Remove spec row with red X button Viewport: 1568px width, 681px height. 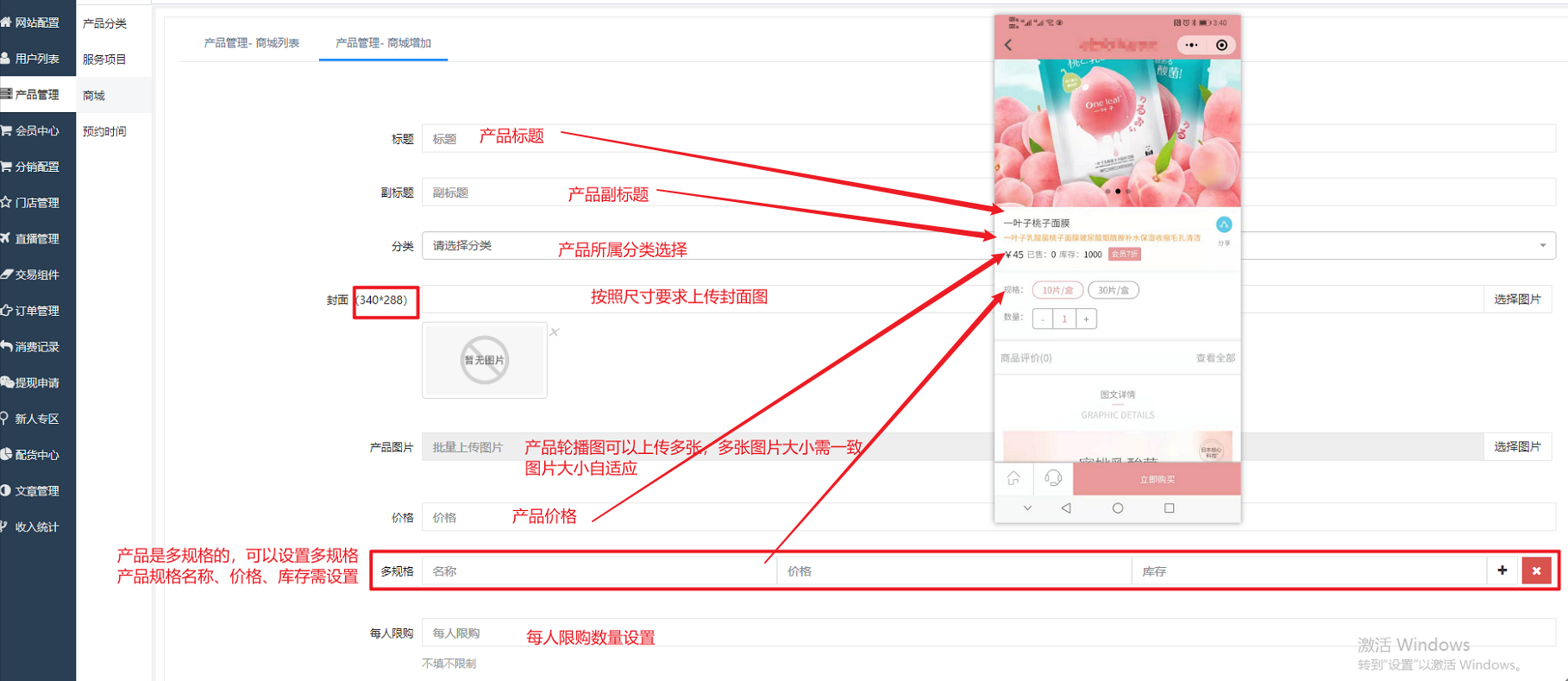click(x=1536, y=571)
